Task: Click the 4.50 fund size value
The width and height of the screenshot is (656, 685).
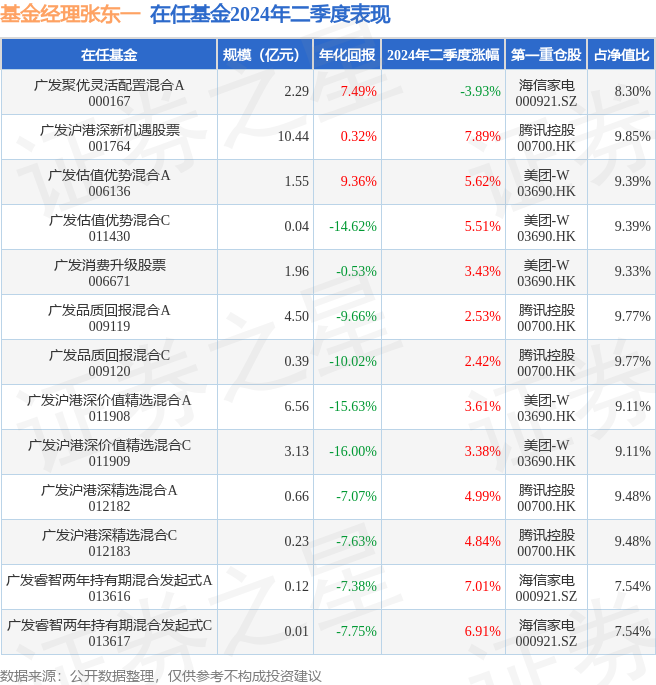Action: (x=297, y=316)
